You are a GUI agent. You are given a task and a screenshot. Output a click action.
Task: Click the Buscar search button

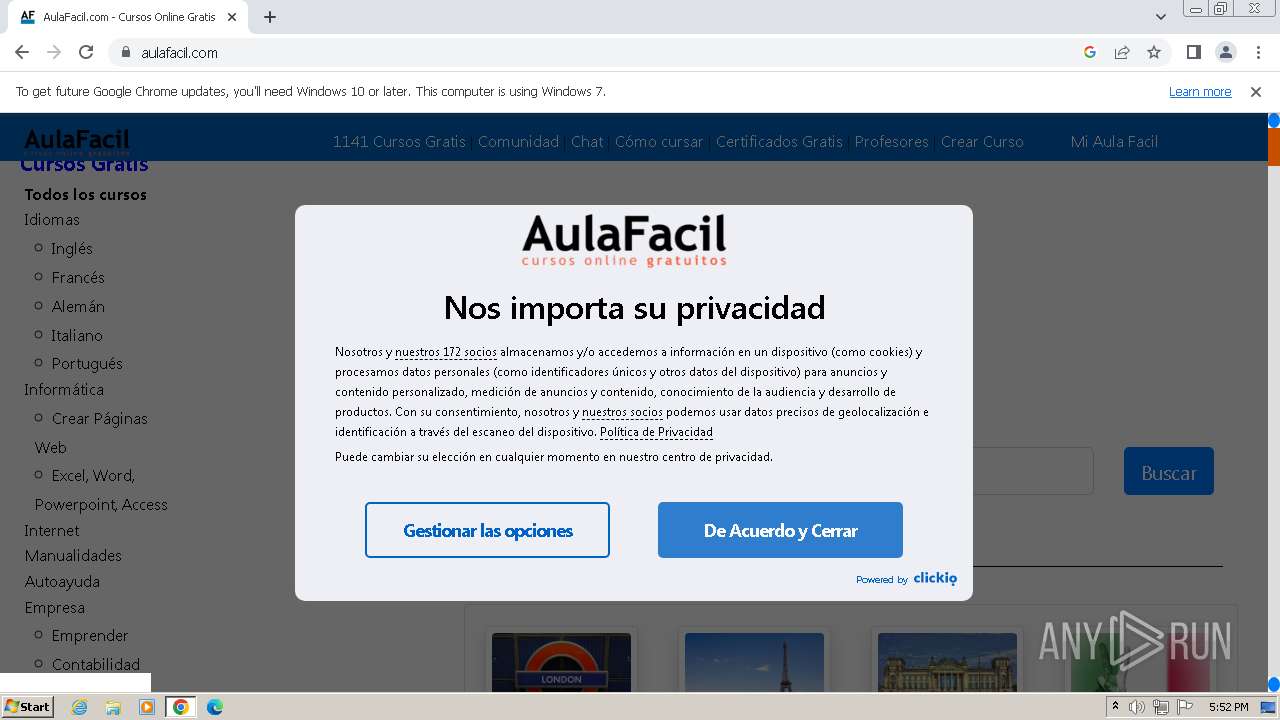coord(1169,471)
